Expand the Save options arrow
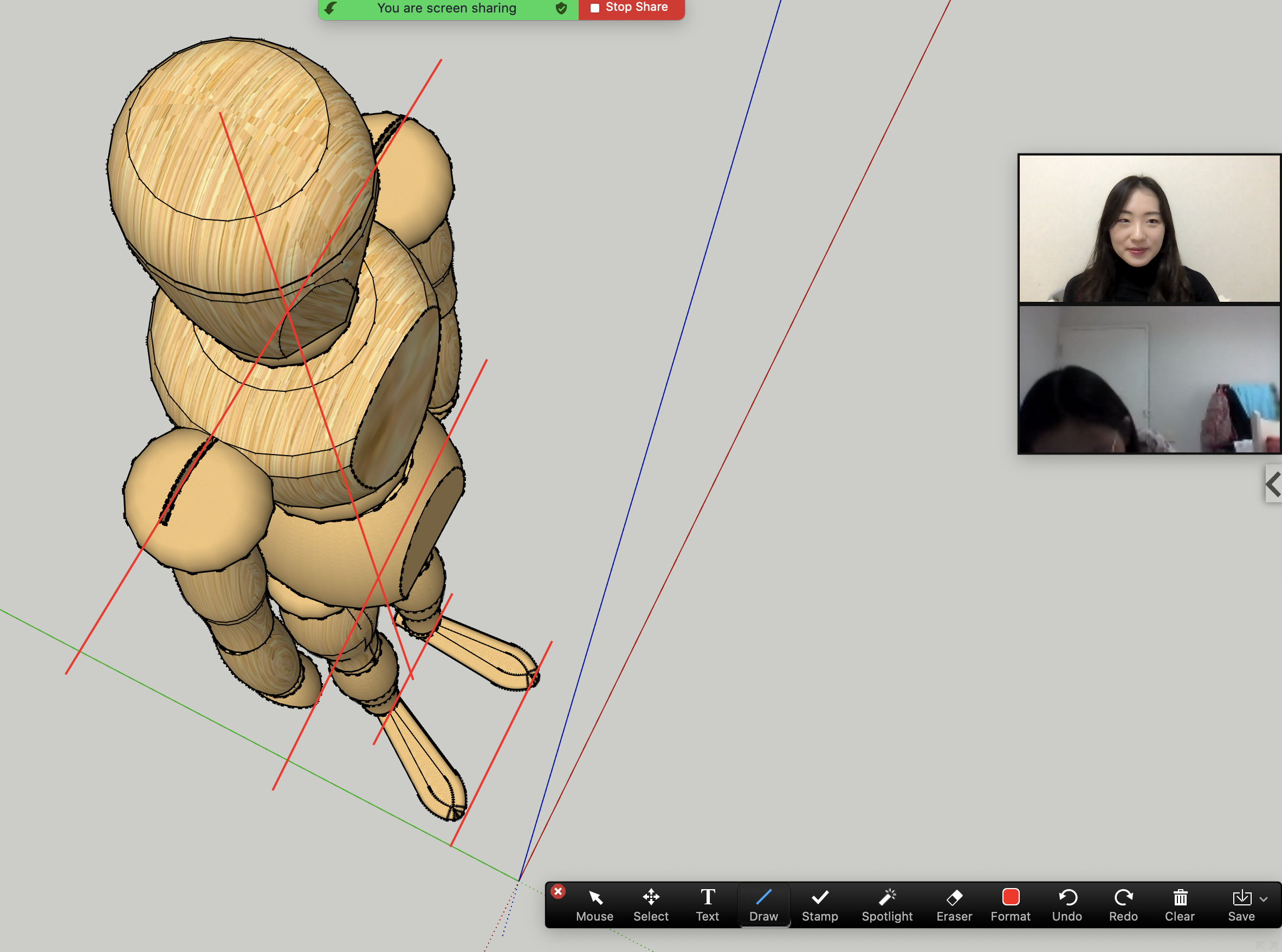 click(x=1264, y=899)
